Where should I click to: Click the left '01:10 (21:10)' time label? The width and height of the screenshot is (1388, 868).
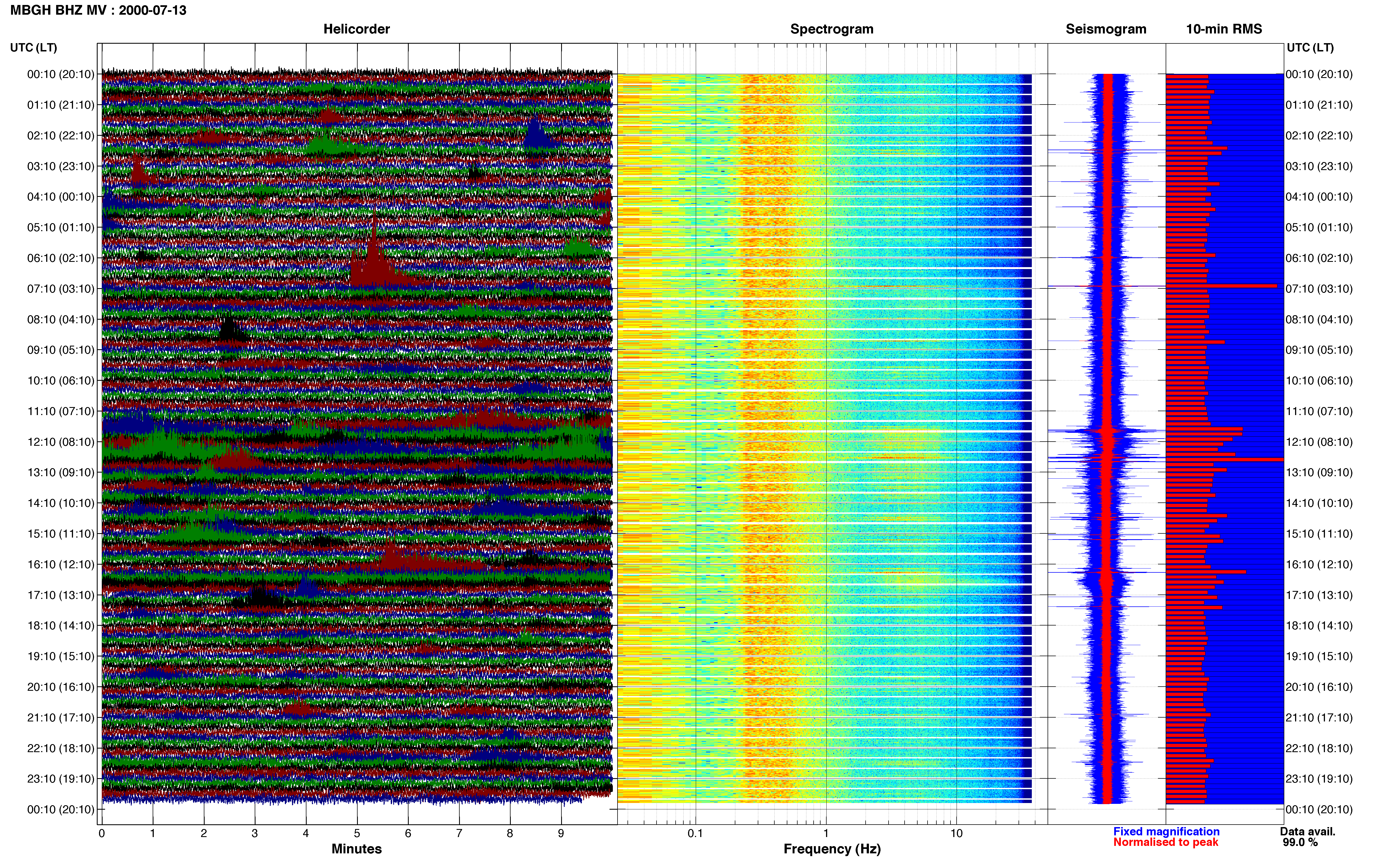coord(61,105)
